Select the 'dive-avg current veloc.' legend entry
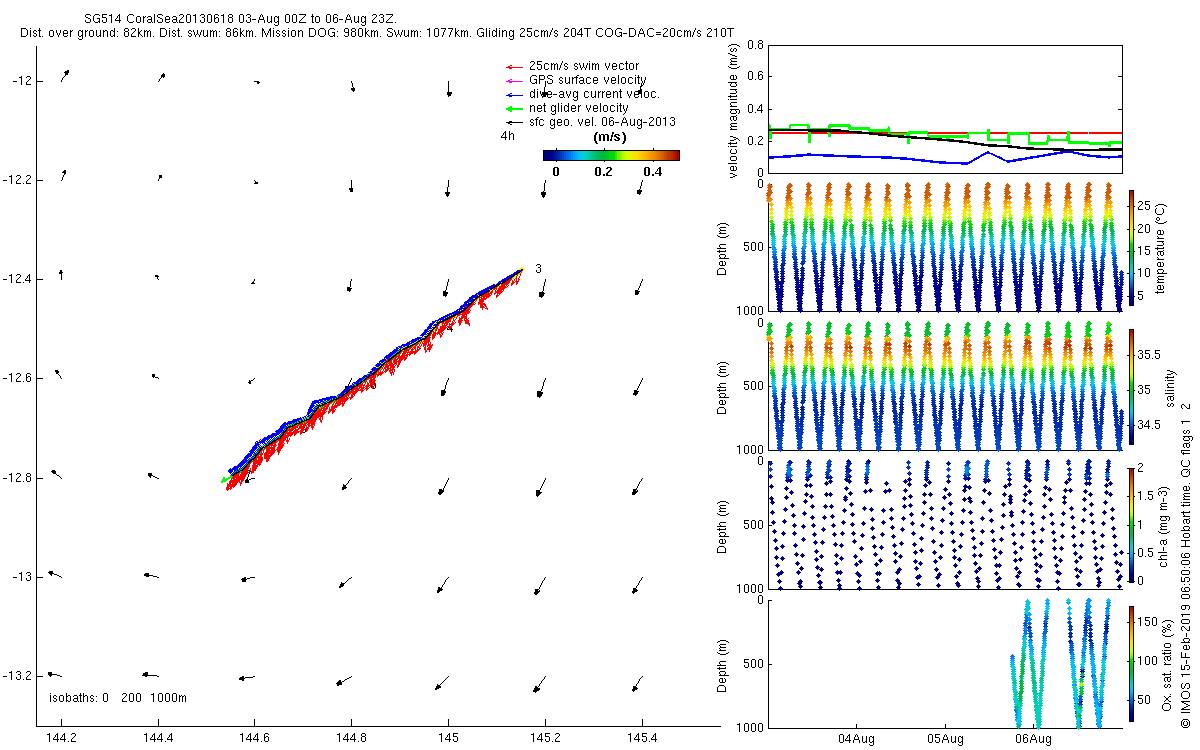 tap(594, 94)
